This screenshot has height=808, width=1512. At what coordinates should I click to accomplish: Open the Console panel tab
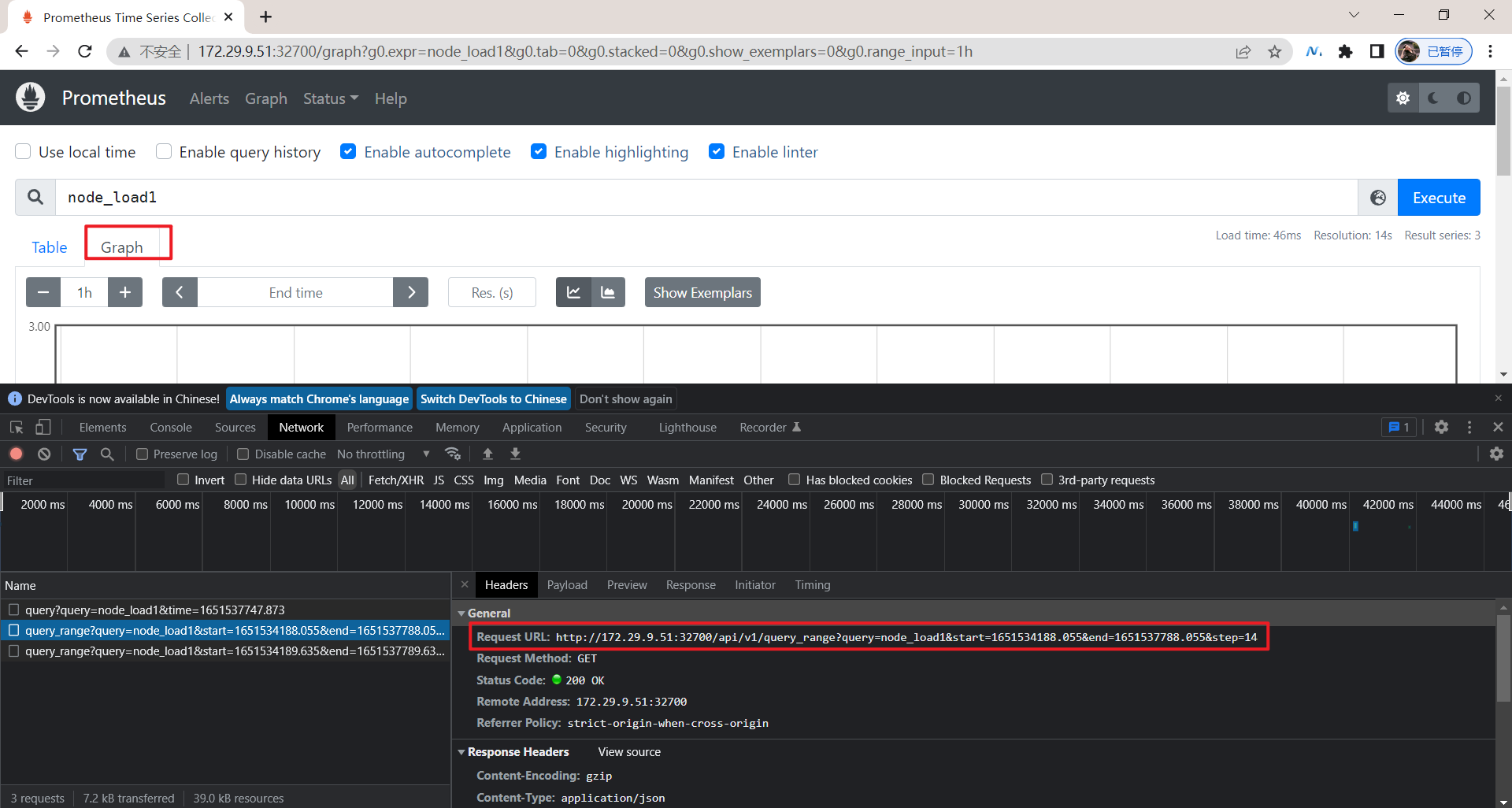point(171,427)
